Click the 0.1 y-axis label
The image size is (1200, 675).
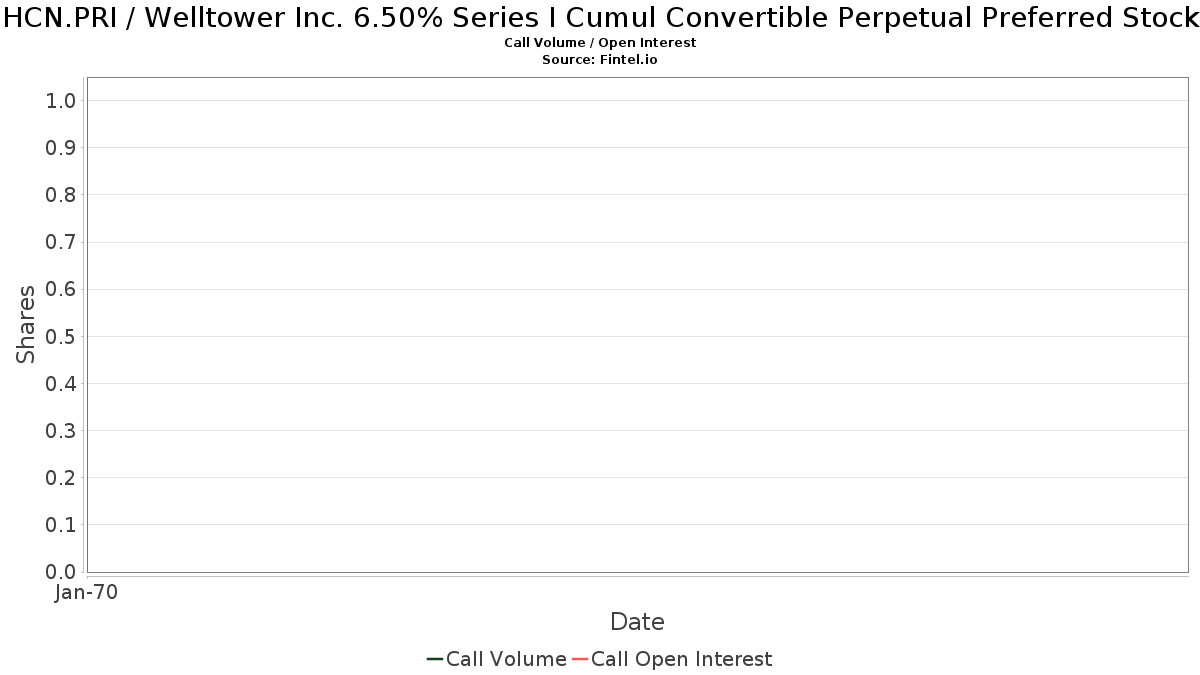(x=61, y=525)
